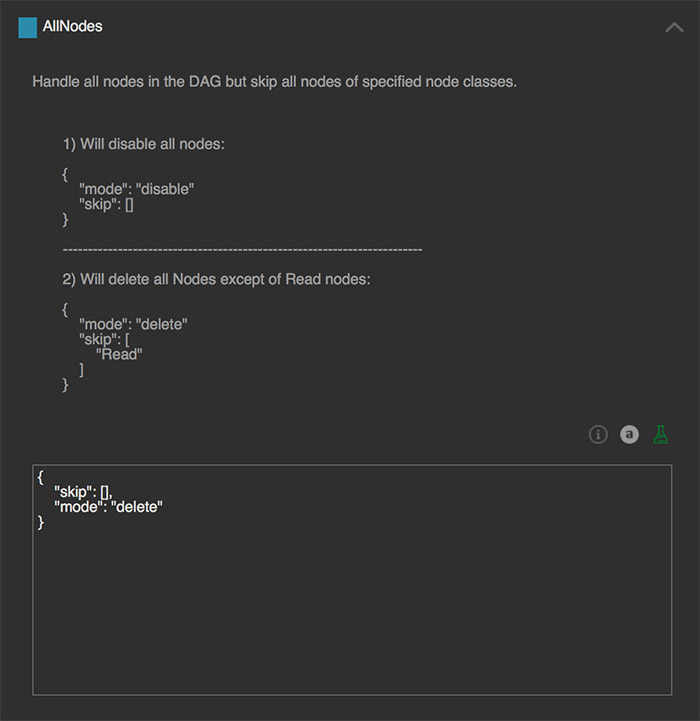The height and width of the screenshot is (721, 700).
Task: Click the "Read" entry in the second example
Action: click(x=119, y=354)
